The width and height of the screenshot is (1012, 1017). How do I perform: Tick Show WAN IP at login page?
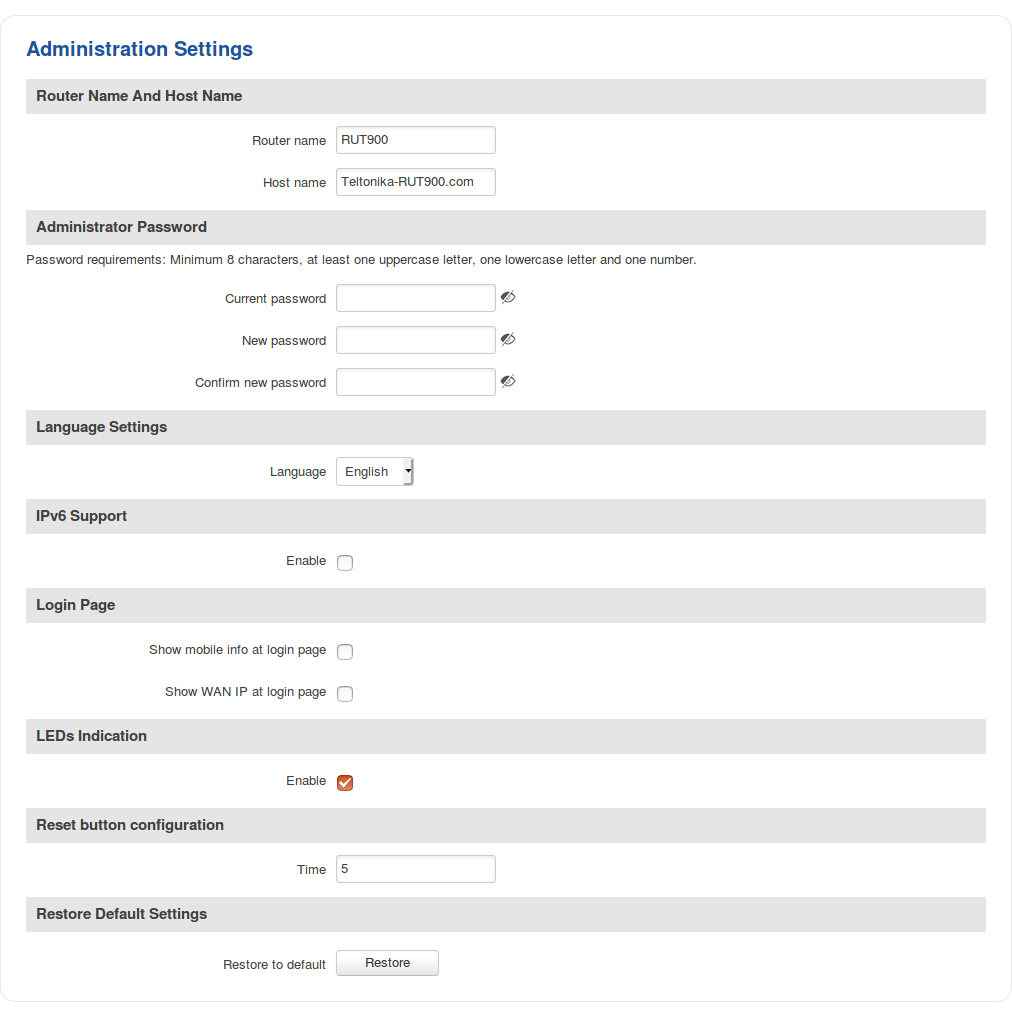pos(345,694)
